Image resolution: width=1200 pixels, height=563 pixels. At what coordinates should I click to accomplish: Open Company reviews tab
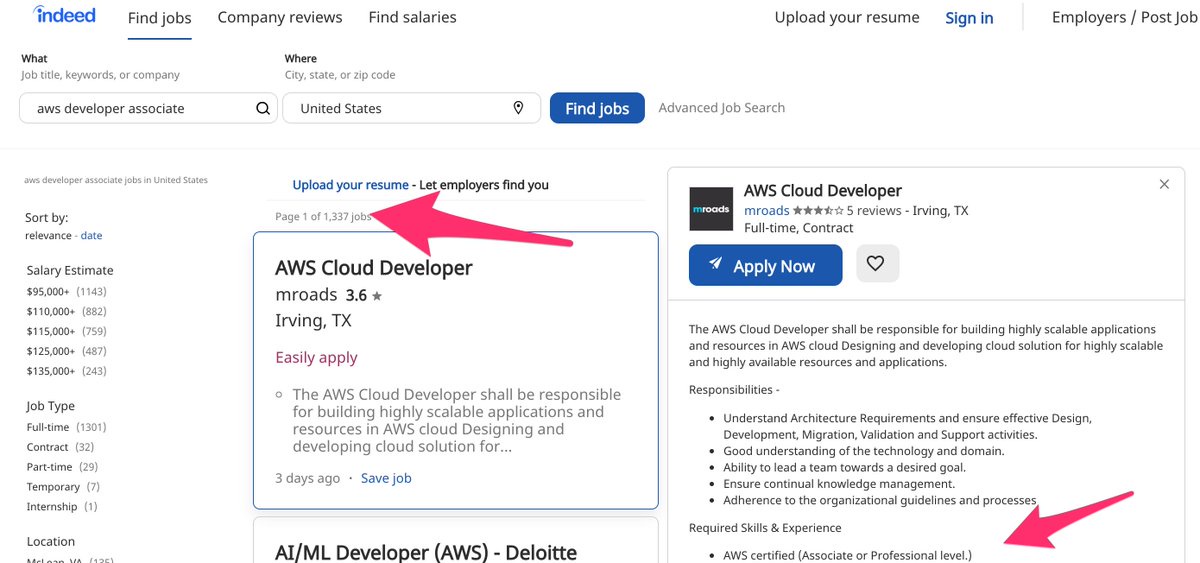[x=280, y=17]
